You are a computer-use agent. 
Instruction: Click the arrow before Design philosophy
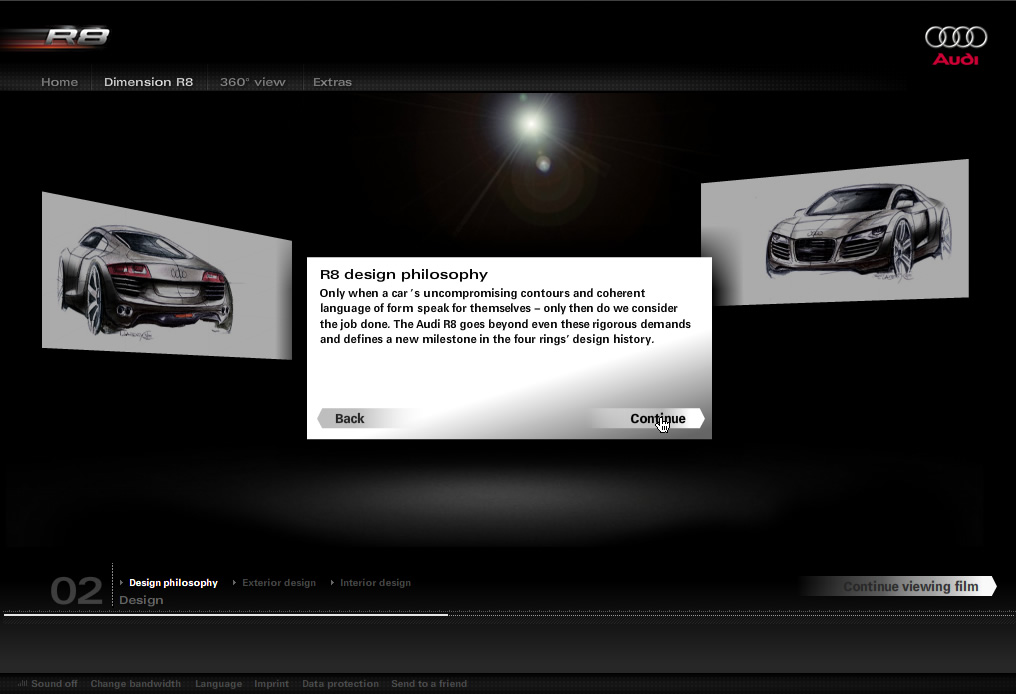pyautogui.click(x=121, y=583)
